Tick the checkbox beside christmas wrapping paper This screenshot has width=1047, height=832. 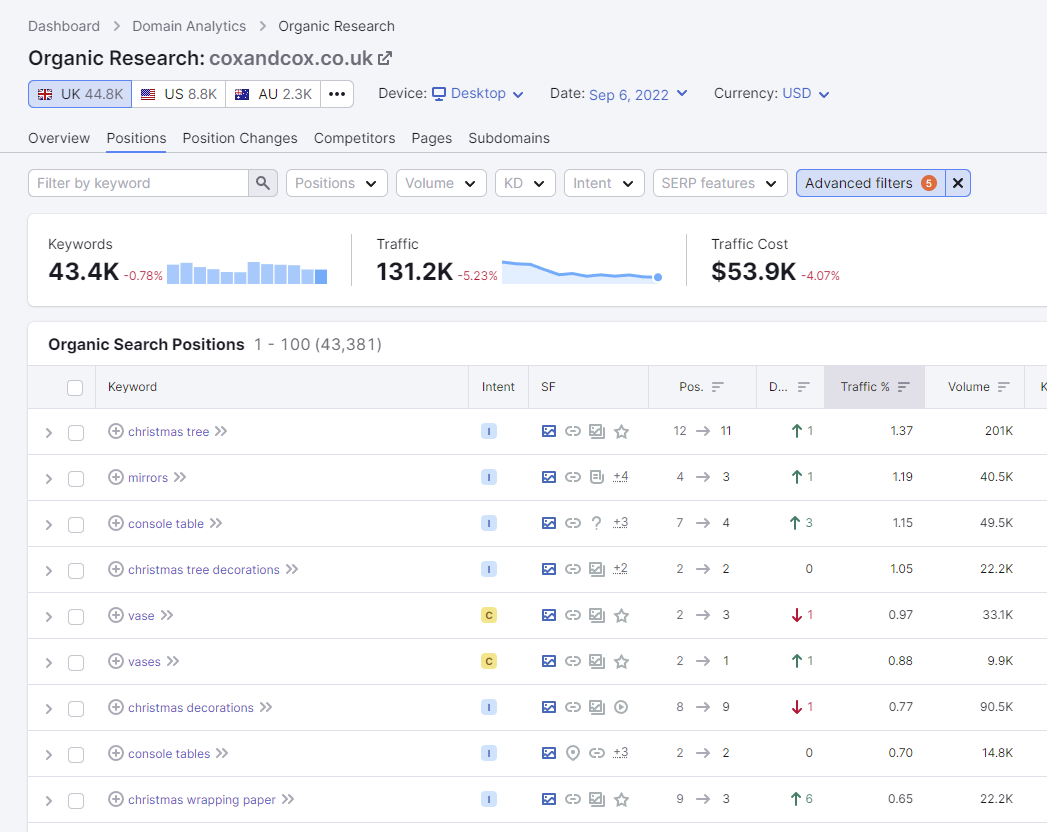76,800
